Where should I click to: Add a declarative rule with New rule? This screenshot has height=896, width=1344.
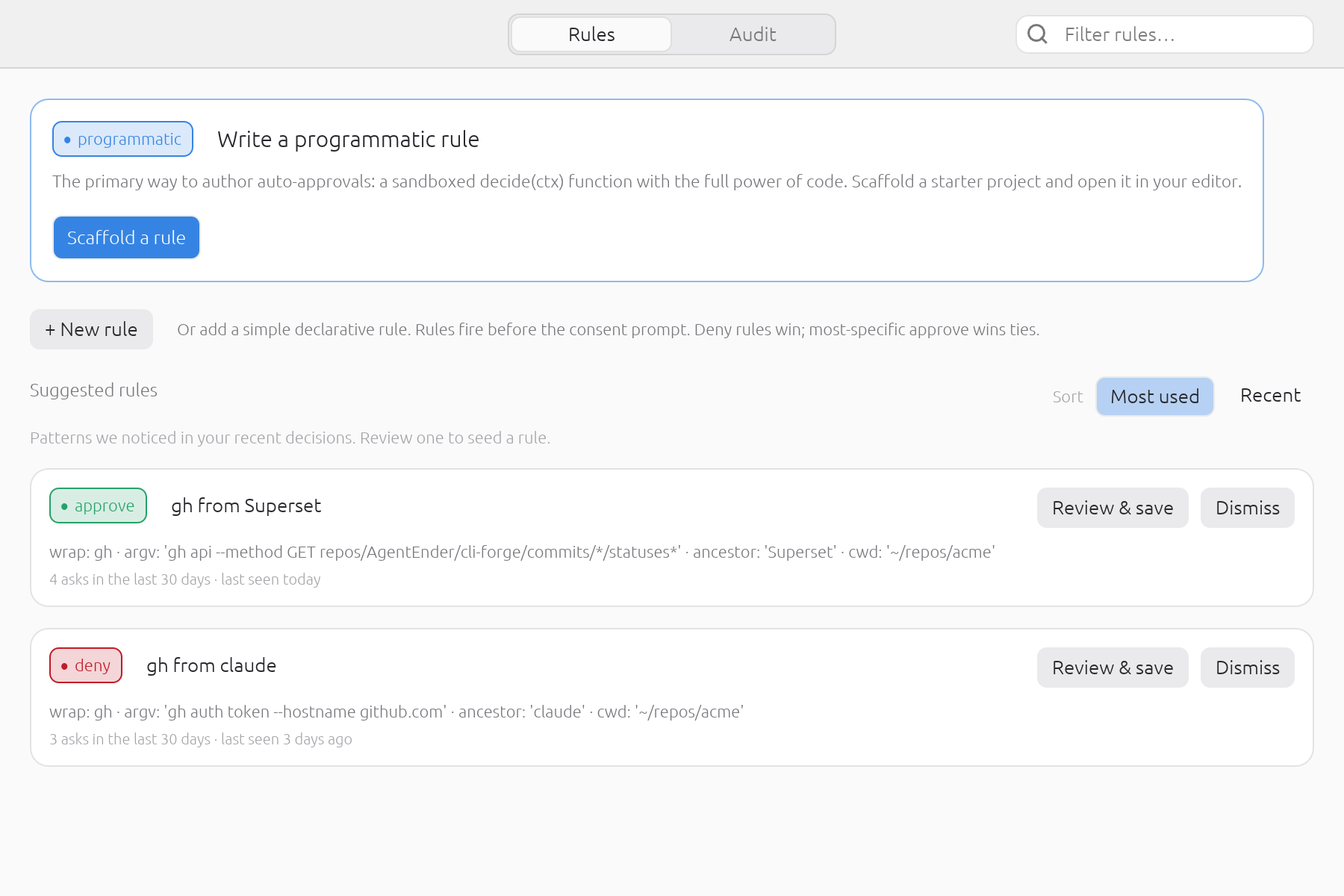[x=91, y=329]
